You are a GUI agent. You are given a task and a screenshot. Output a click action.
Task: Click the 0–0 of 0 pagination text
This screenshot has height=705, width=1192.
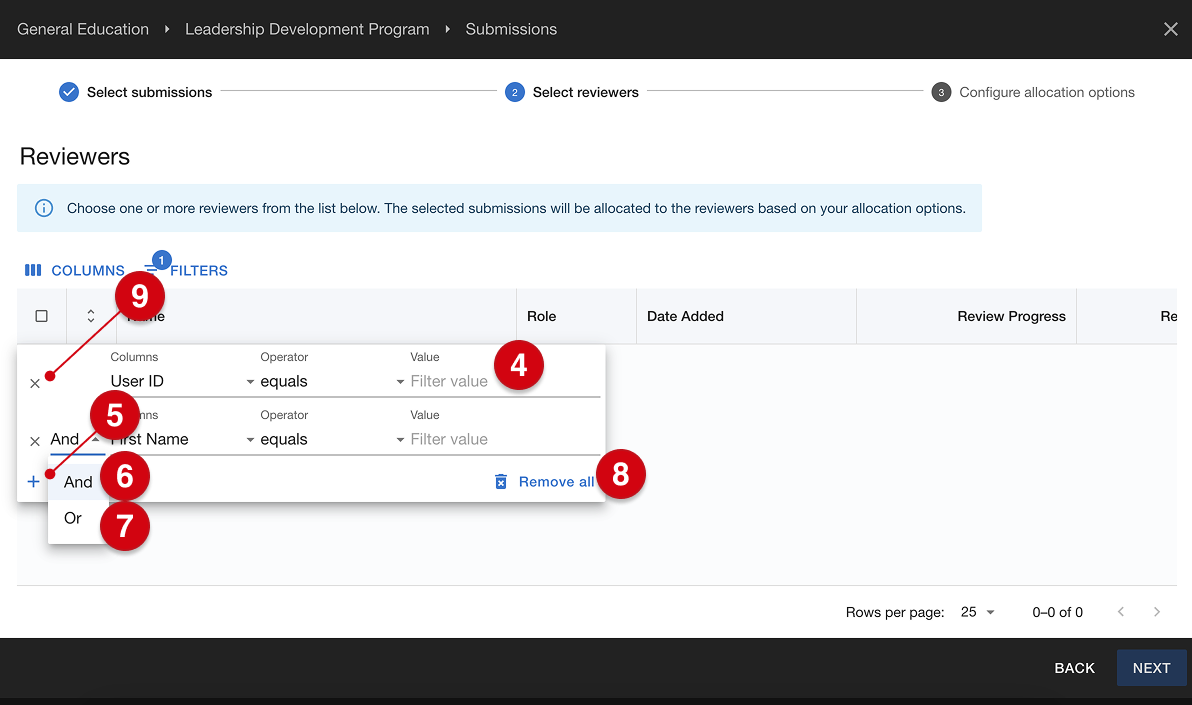click(1057, 612)
